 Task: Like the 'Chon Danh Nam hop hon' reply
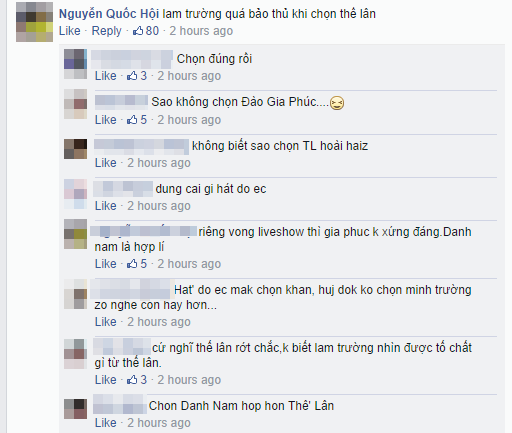pyautogui.click(x=106, y=423)
